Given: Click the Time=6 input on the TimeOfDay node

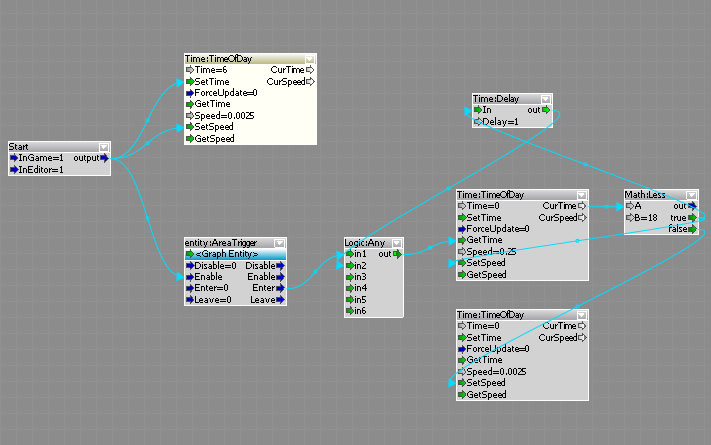Looking at the screenshot, I should click(x=210, y=70).
